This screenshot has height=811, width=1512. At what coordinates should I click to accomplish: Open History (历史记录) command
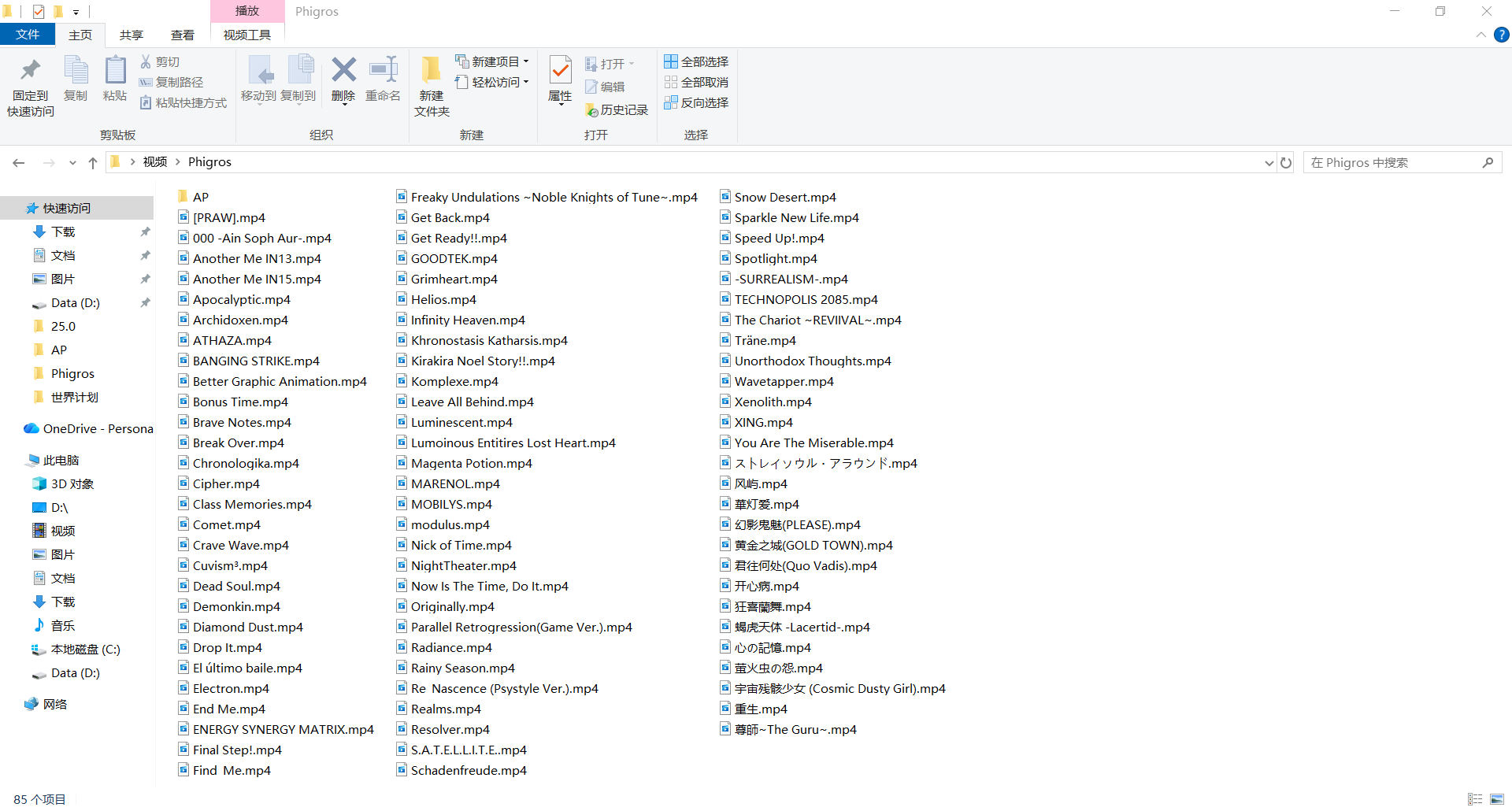click(x=617, y=110)
